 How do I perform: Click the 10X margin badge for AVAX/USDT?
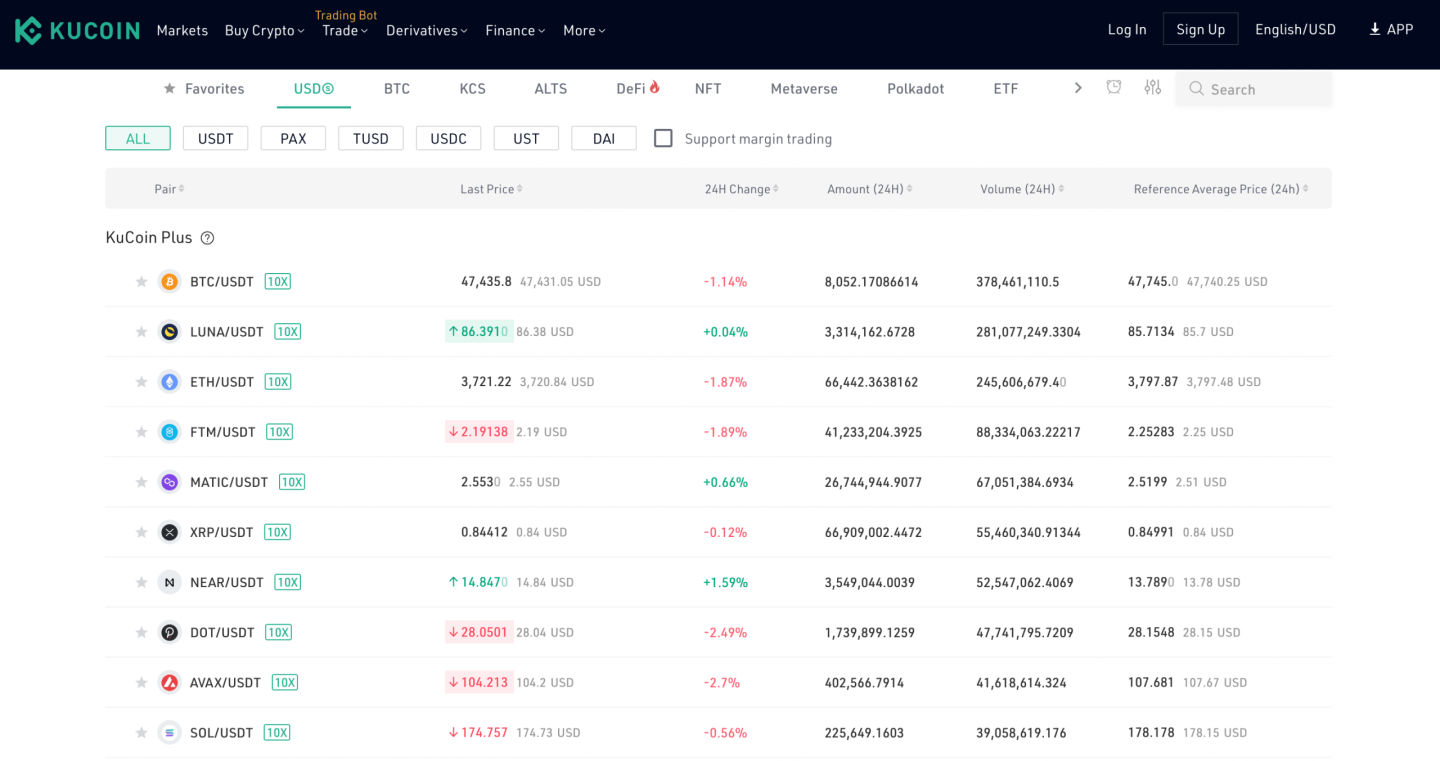pos(285,682)
